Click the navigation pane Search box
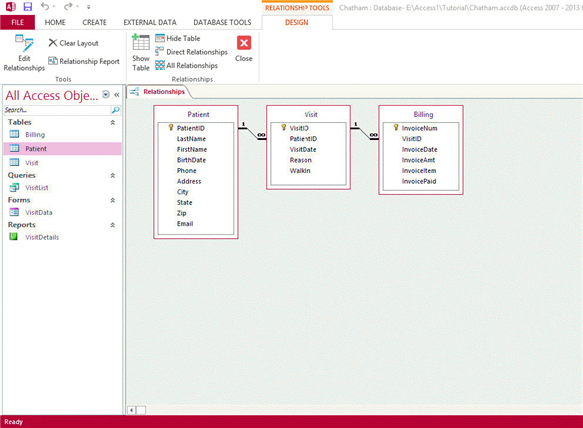The height and width of the screenshot is (428, 583). tap(58, 110)
